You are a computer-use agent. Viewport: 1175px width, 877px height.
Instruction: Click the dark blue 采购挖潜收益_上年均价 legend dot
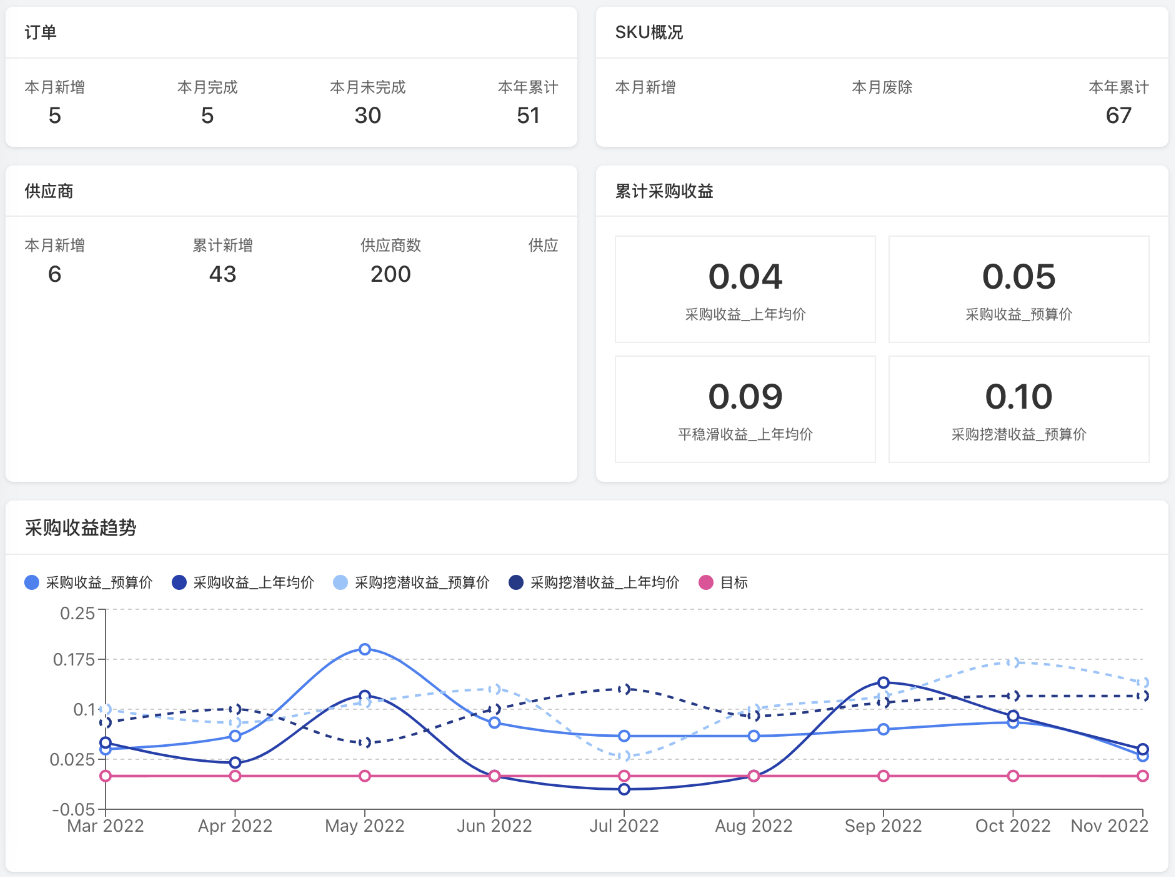coord(515,582)
